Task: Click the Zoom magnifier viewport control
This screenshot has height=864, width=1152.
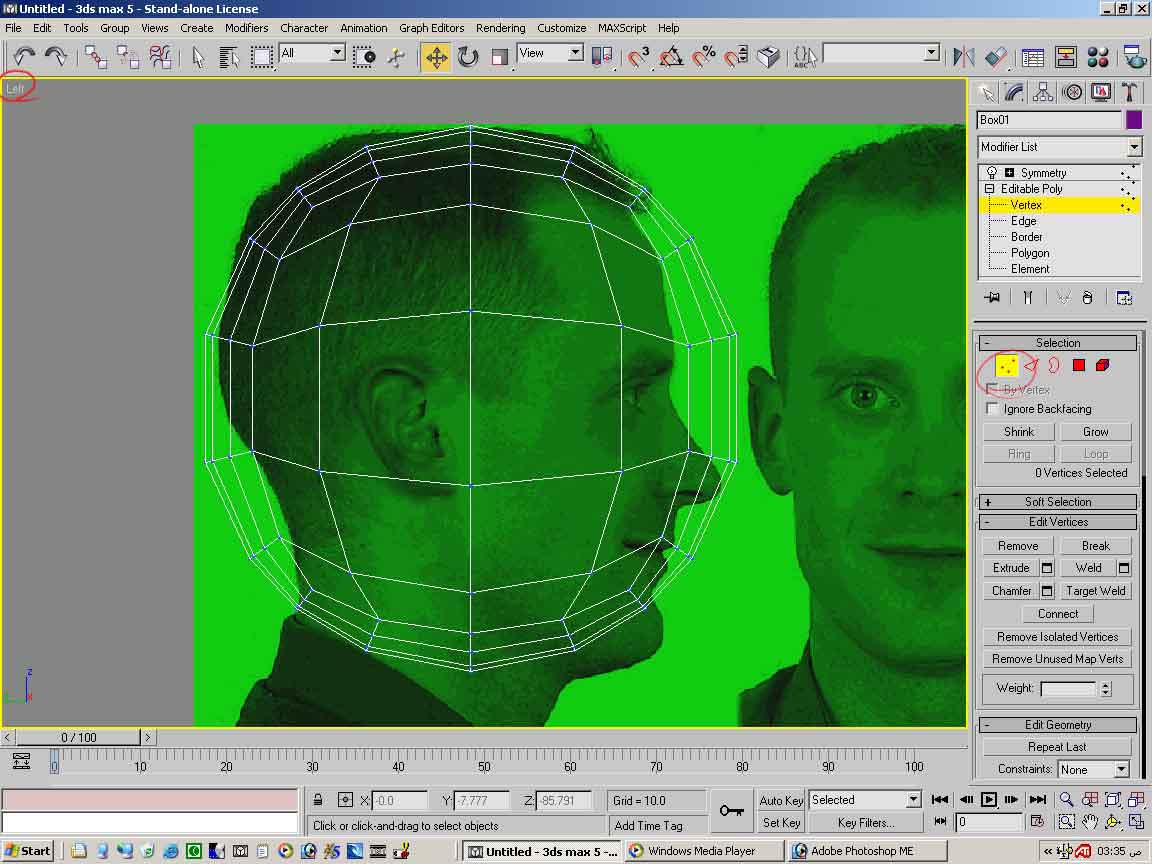Action: (1066, 799)
